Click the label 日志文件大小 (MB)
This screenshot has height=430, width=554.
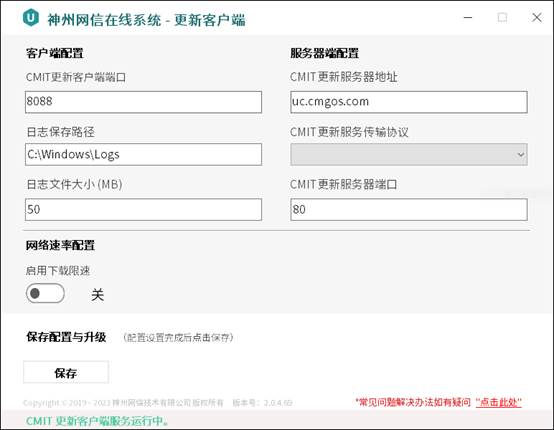75,184
